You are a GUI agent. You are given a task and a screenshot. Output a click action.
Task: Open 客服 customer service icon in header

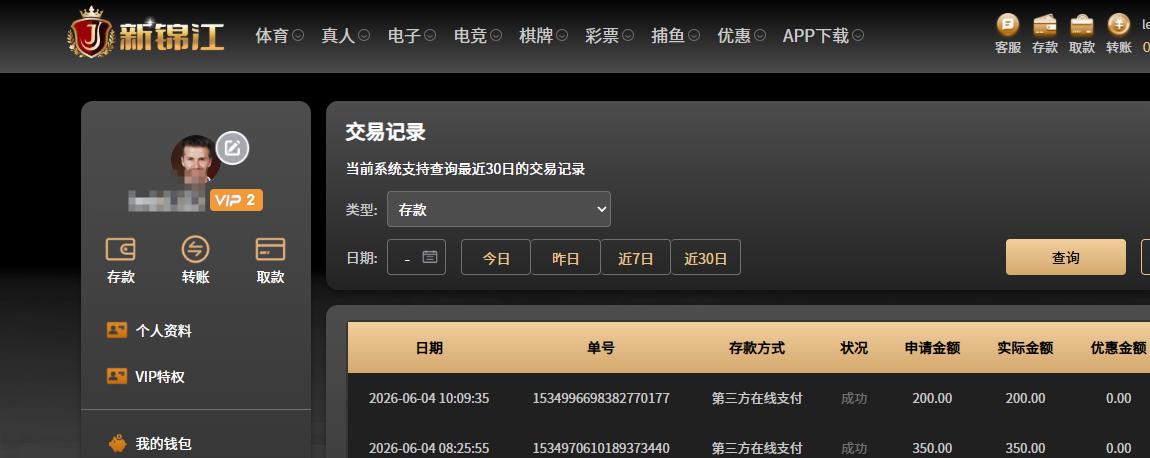tap(1008, 25)
